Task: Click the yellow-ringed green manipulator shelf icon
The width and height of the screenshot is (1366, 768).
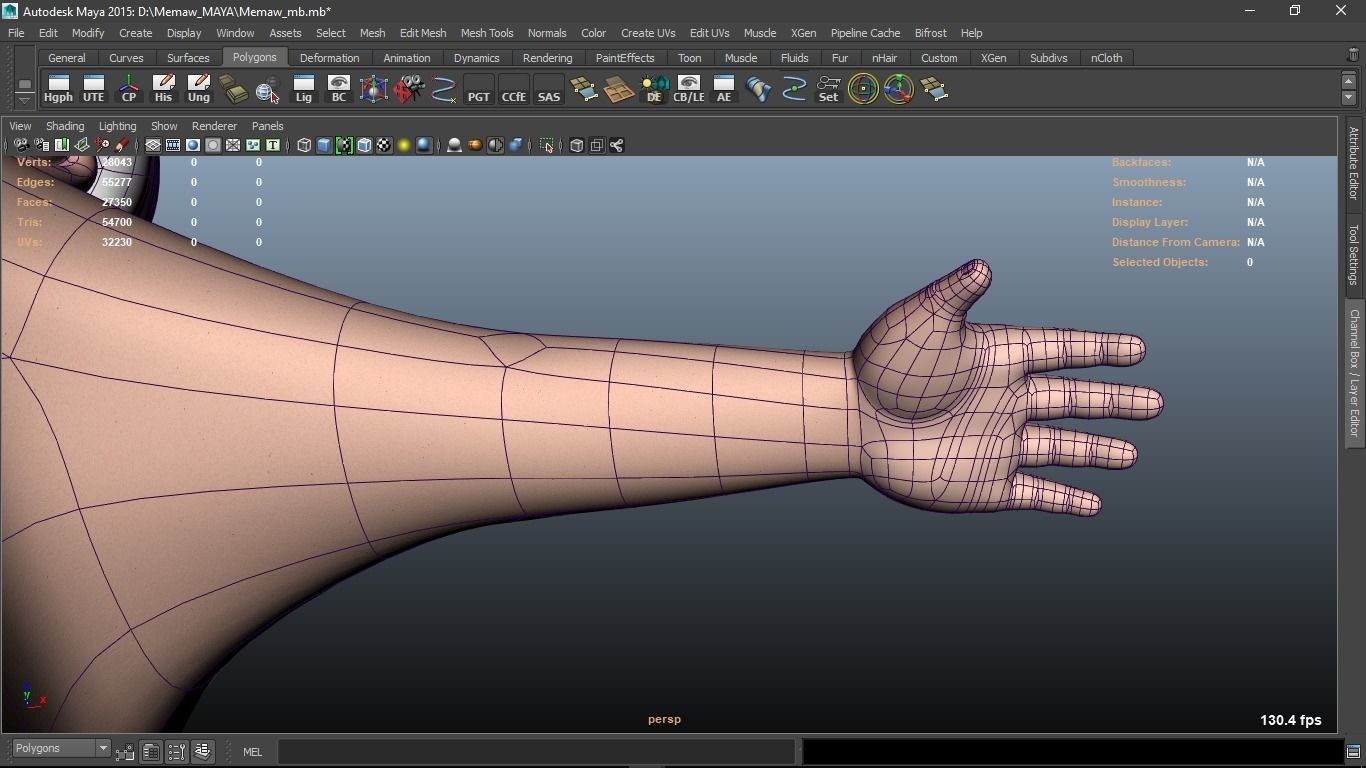Action: pos(863,89)
